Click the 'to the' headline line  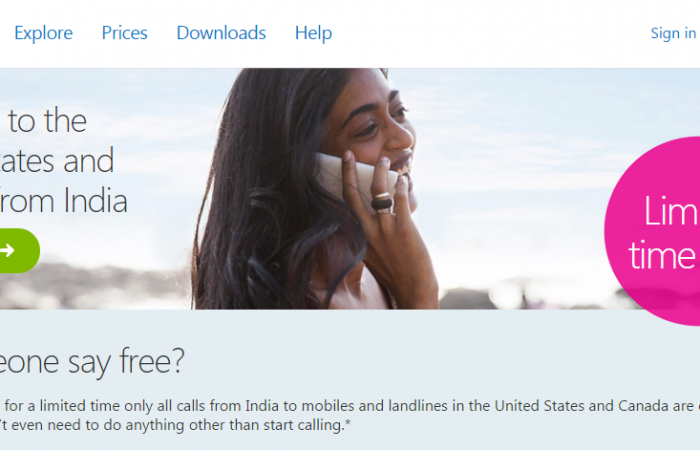coord(47,121)
